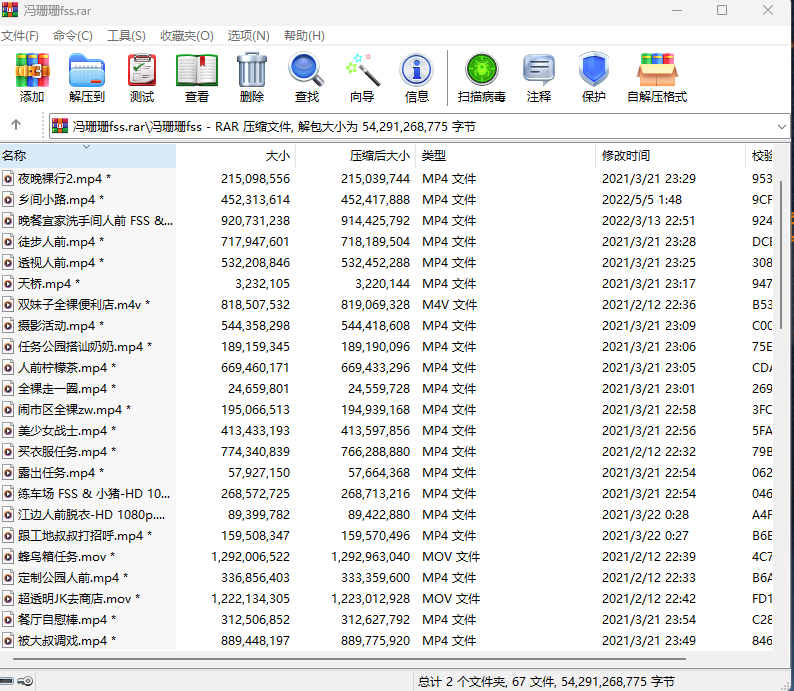Image resolution: width=794 pixels, height=691 pixels.
Task: Click the horizontal scrollbar below the file list
Action: coord(349,659)
